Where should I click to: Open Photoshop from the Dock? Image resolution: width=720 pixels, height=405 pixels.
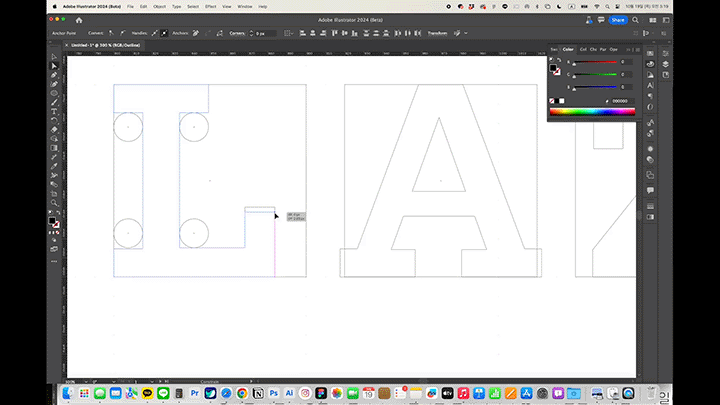coord(274,394)
